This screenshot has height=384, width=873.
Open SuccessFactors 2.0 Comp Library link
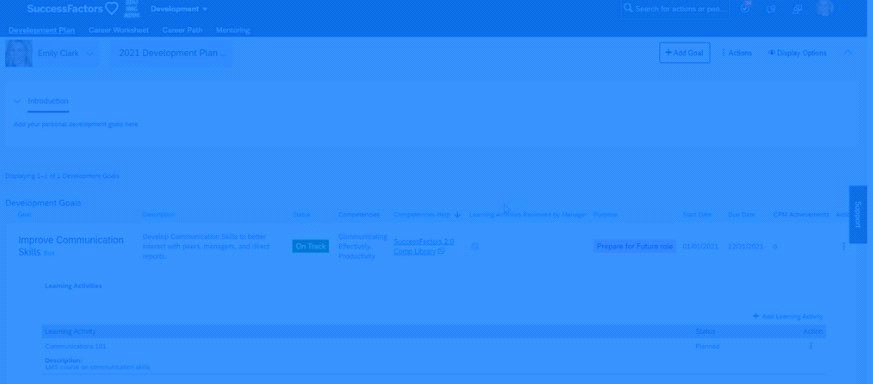pos(424,247)
